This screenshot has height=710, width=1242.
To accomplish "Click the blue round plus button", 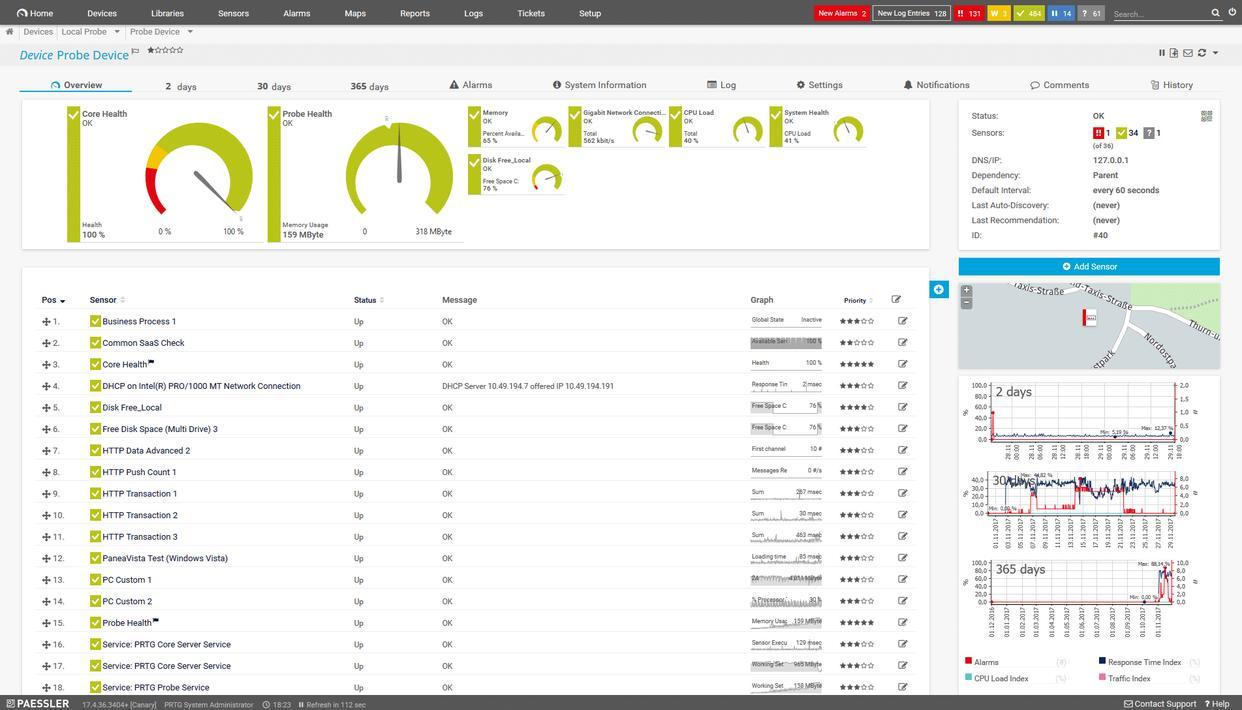I will (x=938, y=289).
